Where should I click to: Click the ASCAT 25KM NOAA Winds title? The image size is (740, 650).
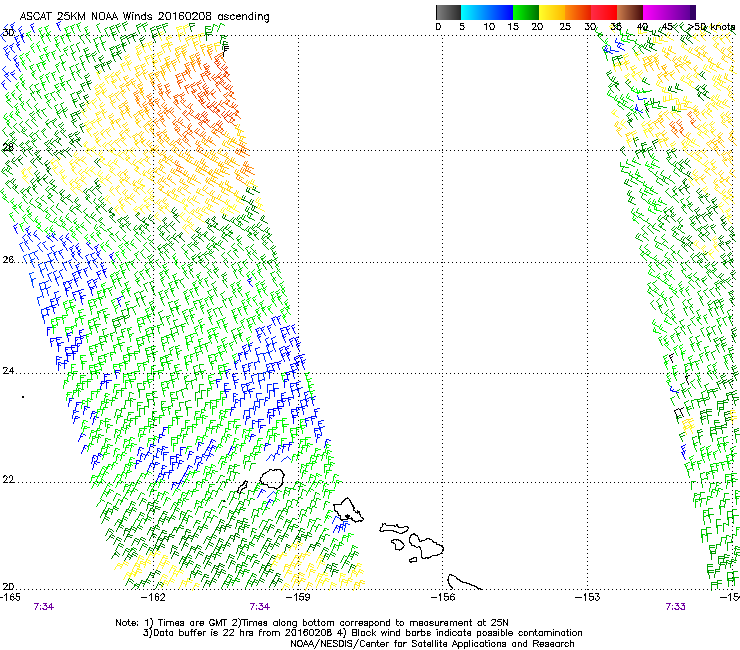[144, 17]
